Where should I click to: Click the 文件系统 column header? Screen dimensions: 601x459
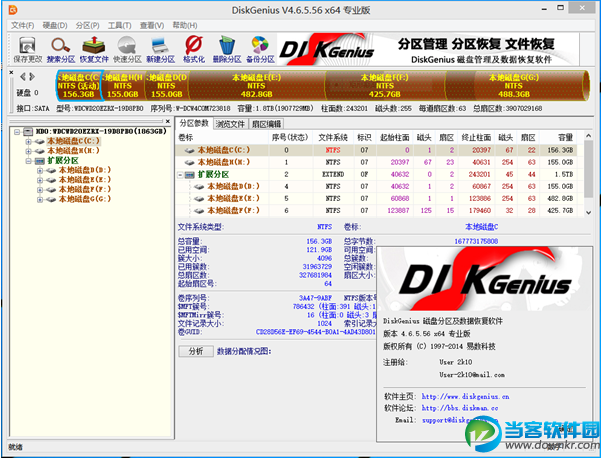pyautogui.click(x=333, y=137)
